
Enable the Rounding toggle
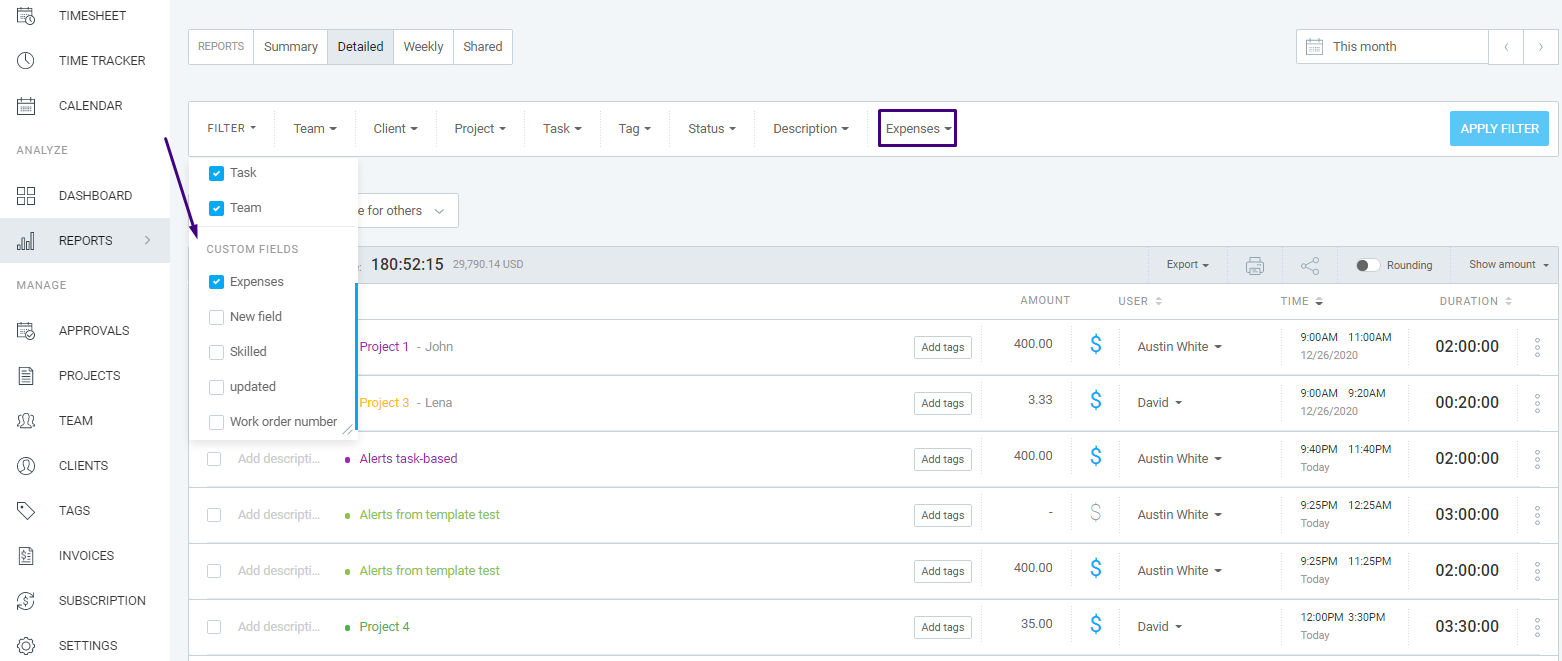[1368, 265]
